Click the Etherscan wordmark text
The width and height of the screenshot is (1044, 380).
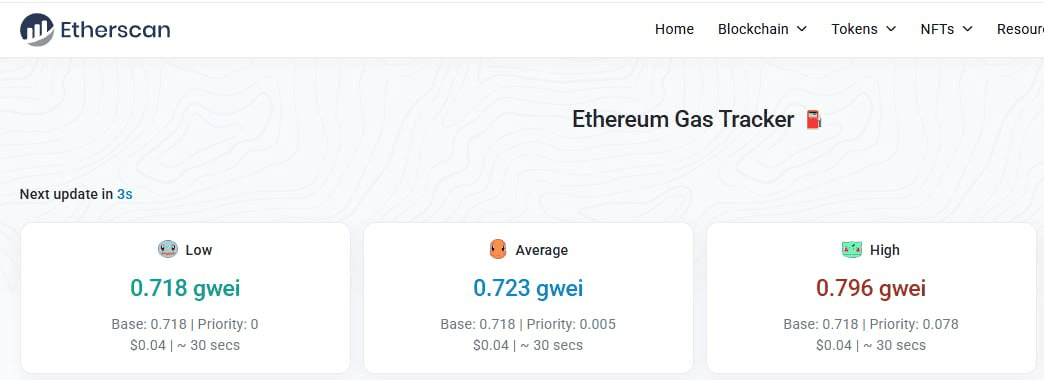[x=115, y=29]
